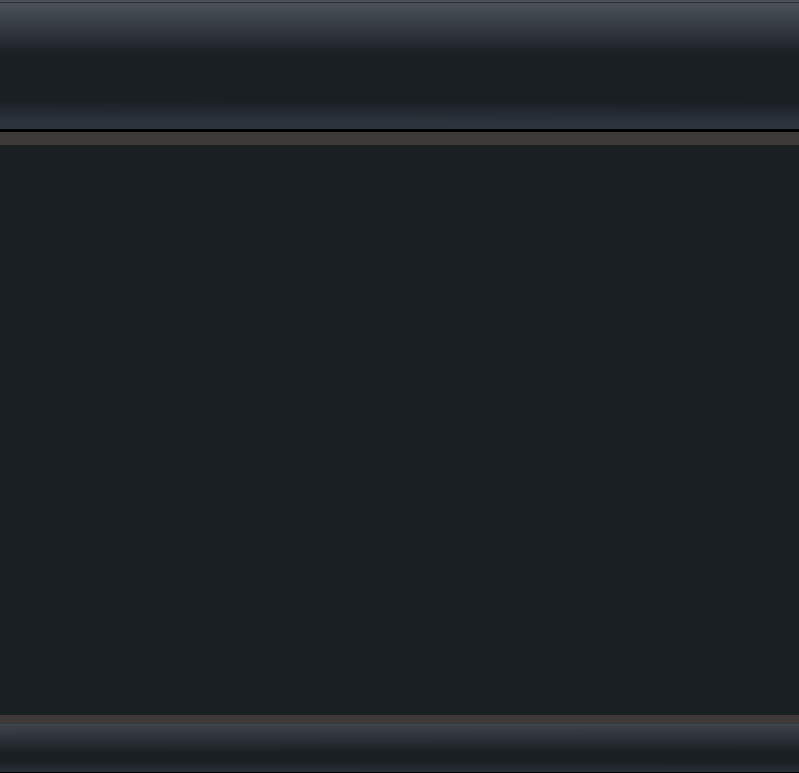Click the thin light line at window top
Screen dimensions: 799x773
tap(400, 2)
